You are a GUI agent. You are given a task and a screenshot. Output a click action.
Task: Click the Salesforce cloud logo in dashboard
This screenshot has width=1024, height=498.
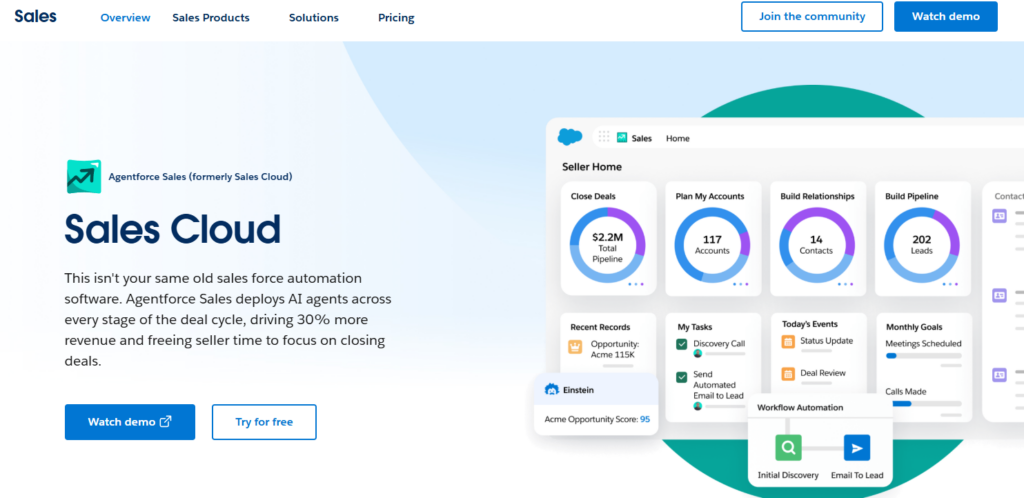[x=569, y=137]
